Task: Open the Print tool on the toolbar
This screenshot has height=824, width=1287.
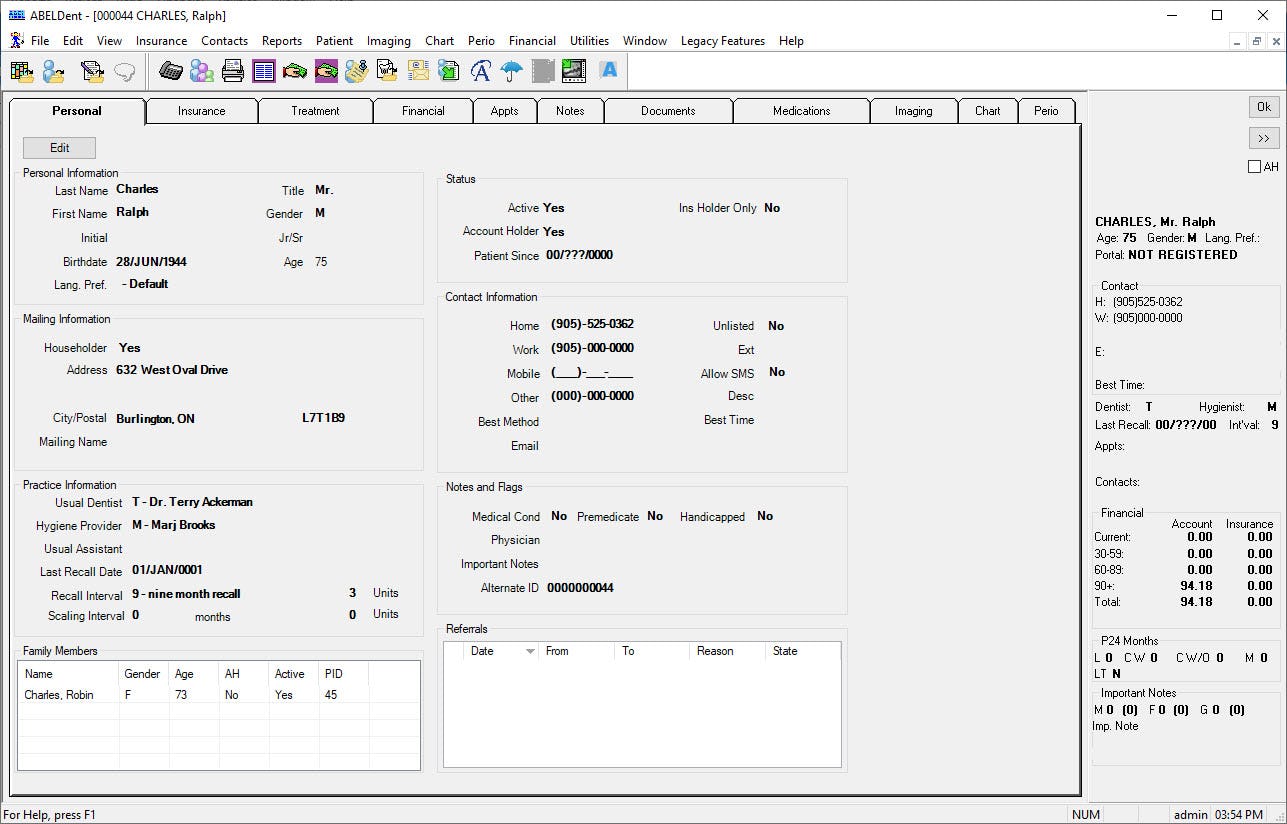Action: [x=232, y=70]
